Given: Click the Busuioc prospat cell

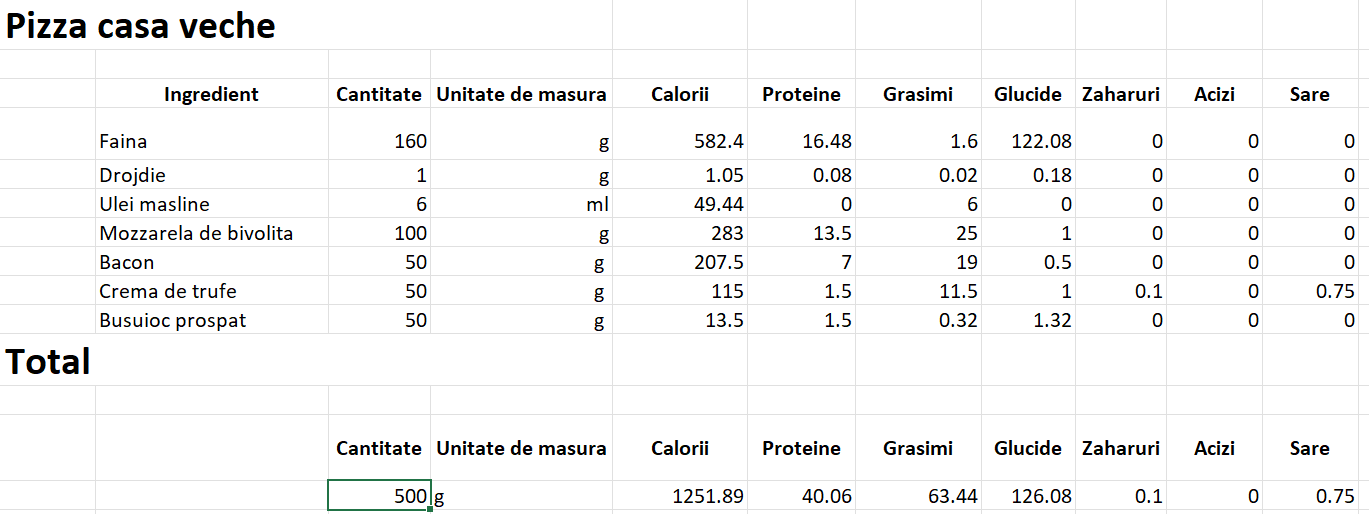Looking at the screenshot, I should (x=212, y=320).
